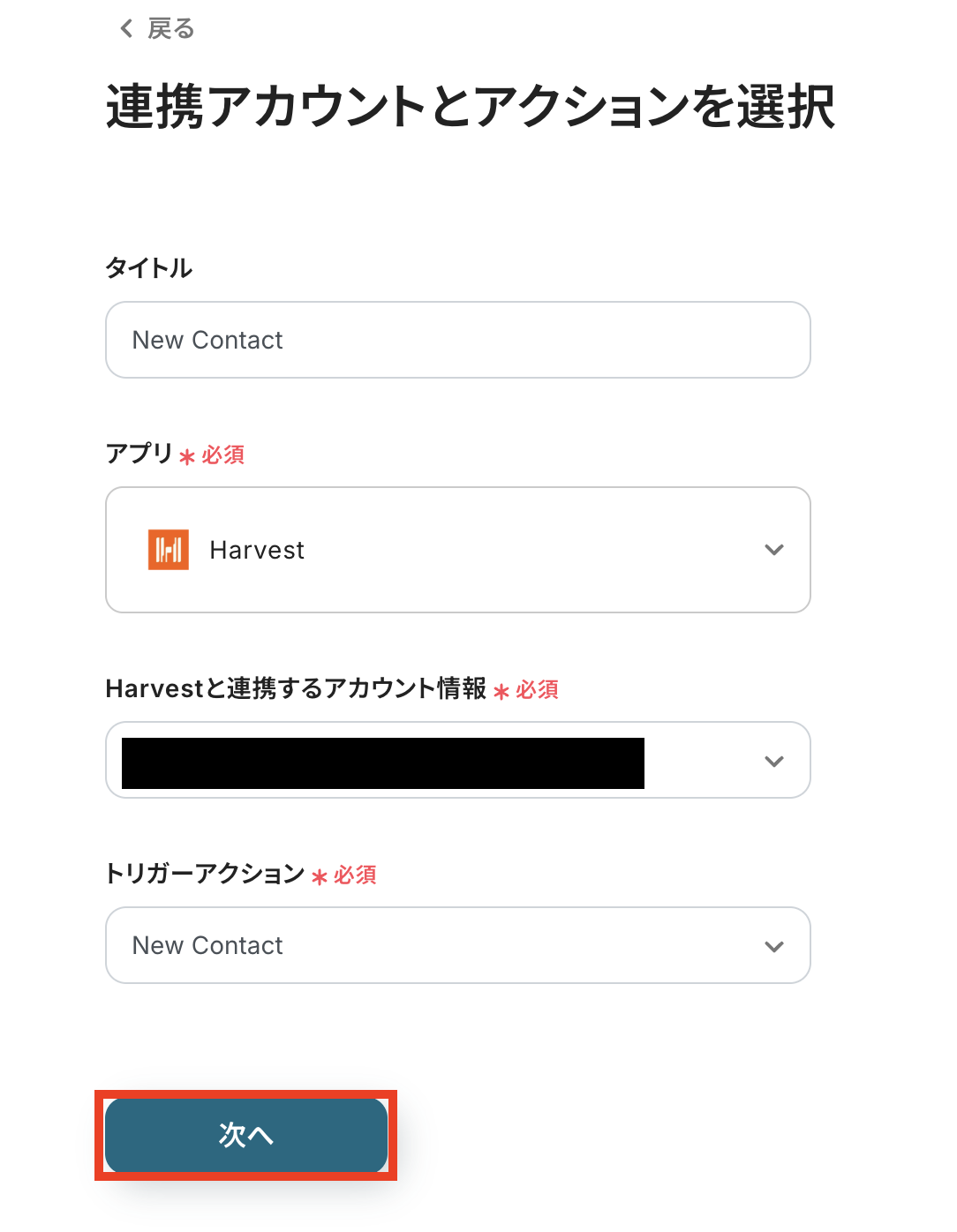Screen dimensions: 957x1232
Task: Click the 必須 marker next to トリガーアクション
Action: coord(355,875)
